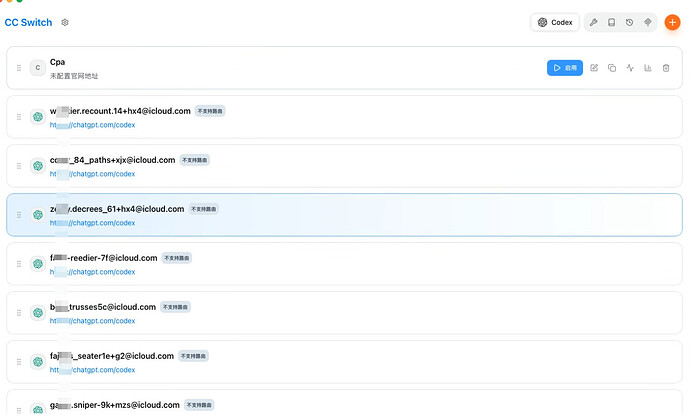Click the tag beside recount.14+hx4@icloud.com
This screenshot has height=418, width=690.
(x=210, y=111)
